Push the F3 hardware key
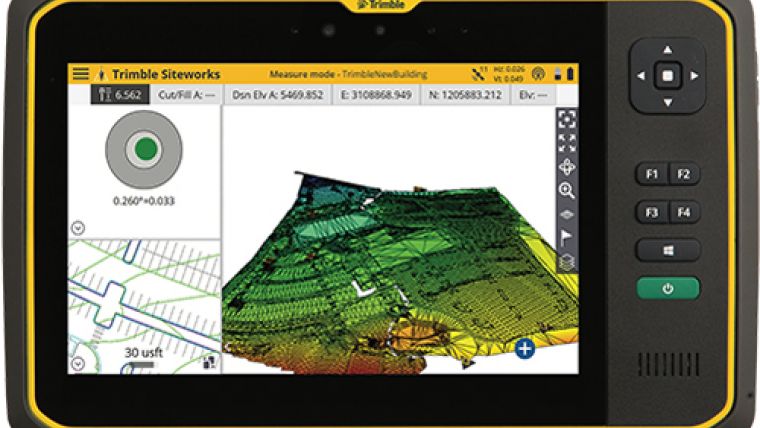This screenshot has height=428, width=760. click(x=652, y=212)
